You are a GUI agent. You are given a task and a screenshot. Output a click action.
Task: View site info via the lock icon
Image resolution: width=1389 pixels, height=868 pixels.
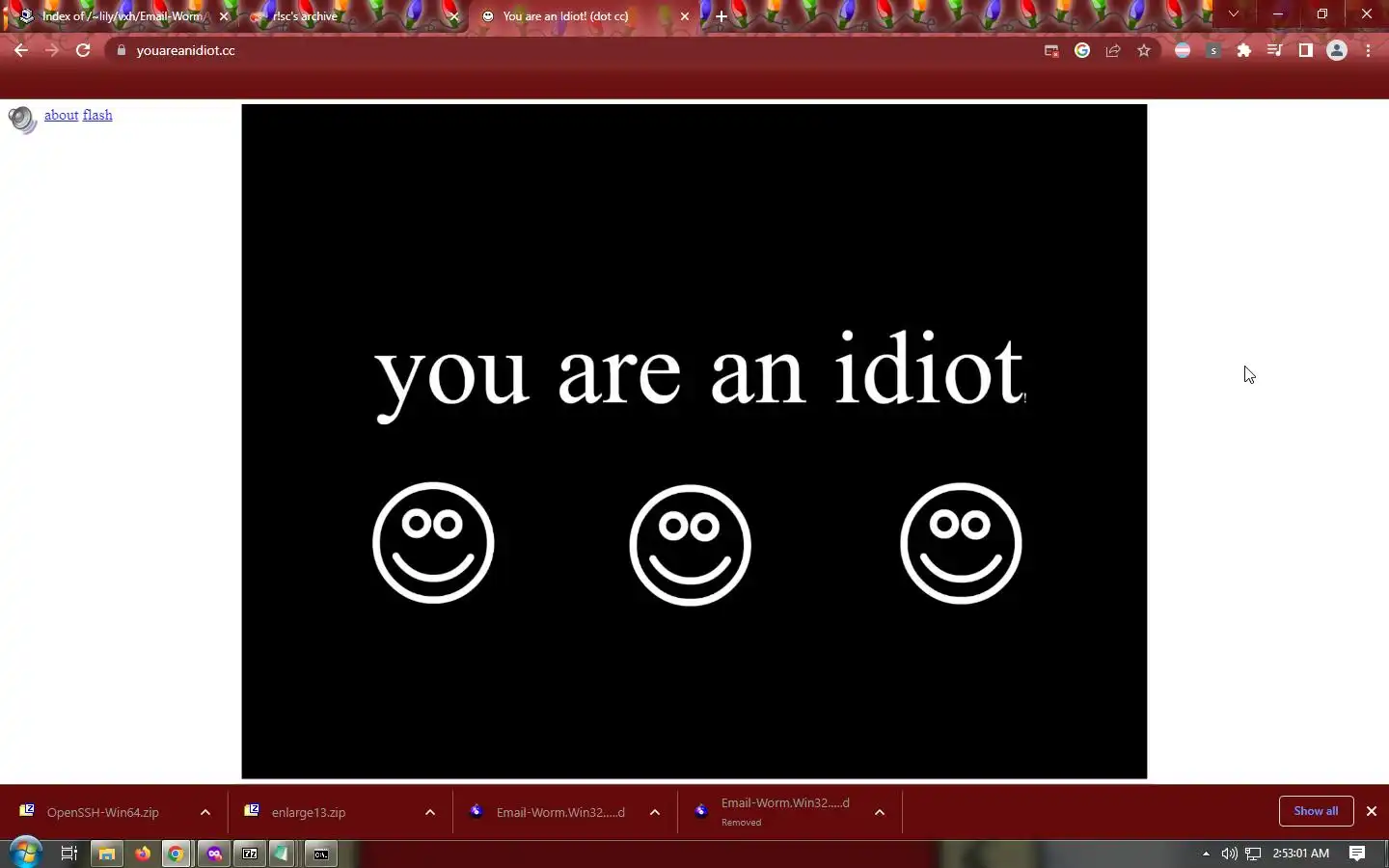point(122,50)
